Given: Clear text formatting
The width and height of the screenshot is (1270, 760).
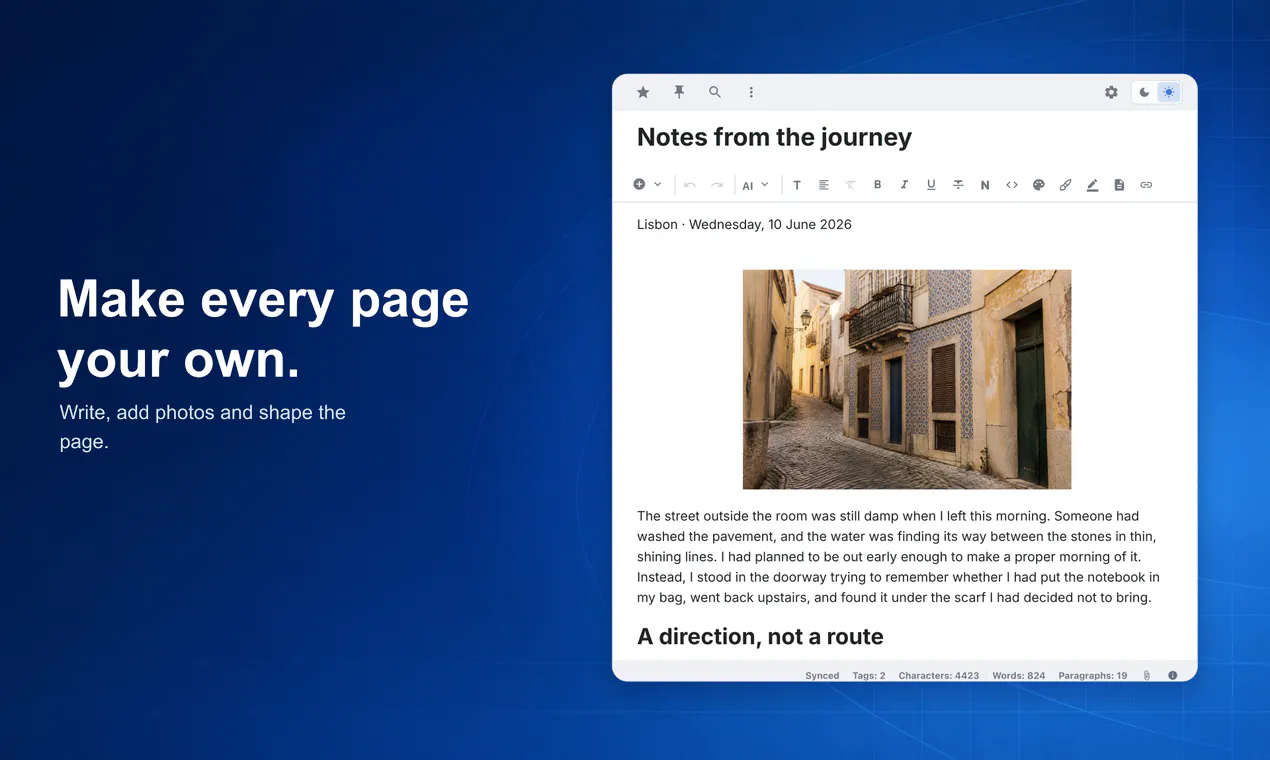Looking at the screenshot, I should 850,185.
